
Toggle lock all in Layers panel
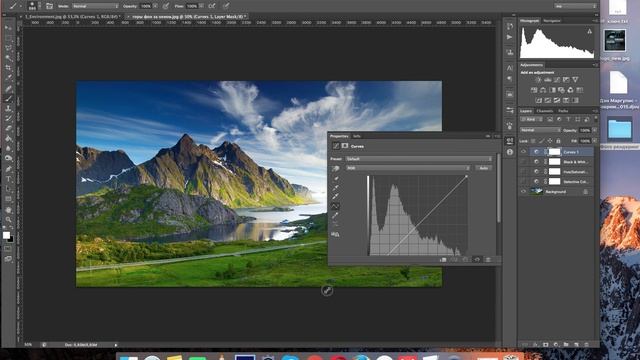pyautogui.click(x=558, y=141)
